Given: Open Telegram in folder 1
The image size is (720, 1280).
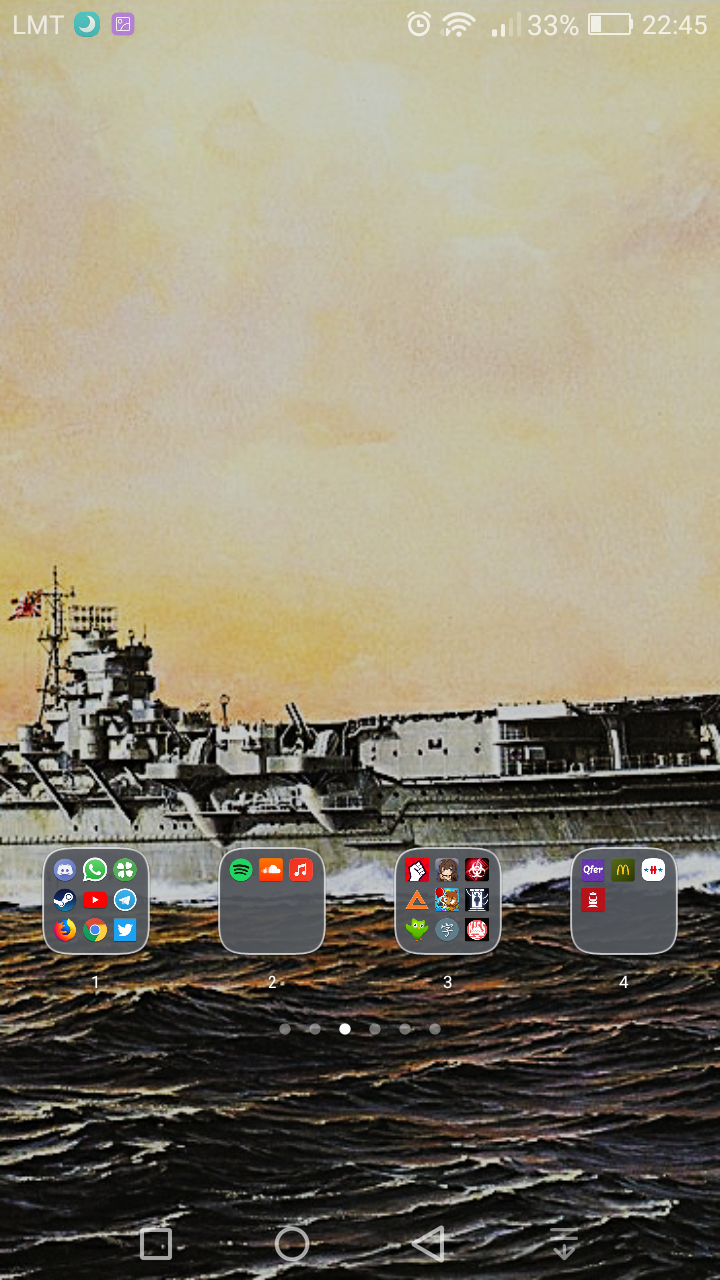Looking at the screenshot, I should 125,900.
